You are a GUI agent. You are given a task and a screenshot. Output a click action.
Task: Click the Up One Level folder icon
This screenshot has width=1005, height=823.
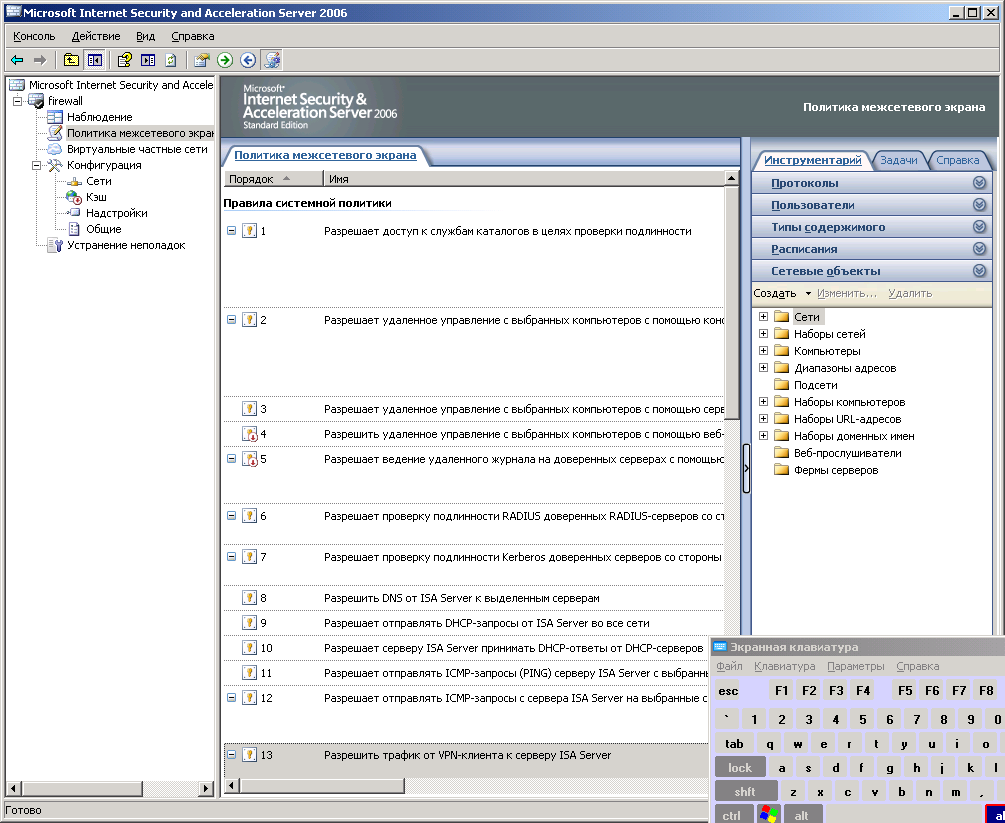click(71, 60)
